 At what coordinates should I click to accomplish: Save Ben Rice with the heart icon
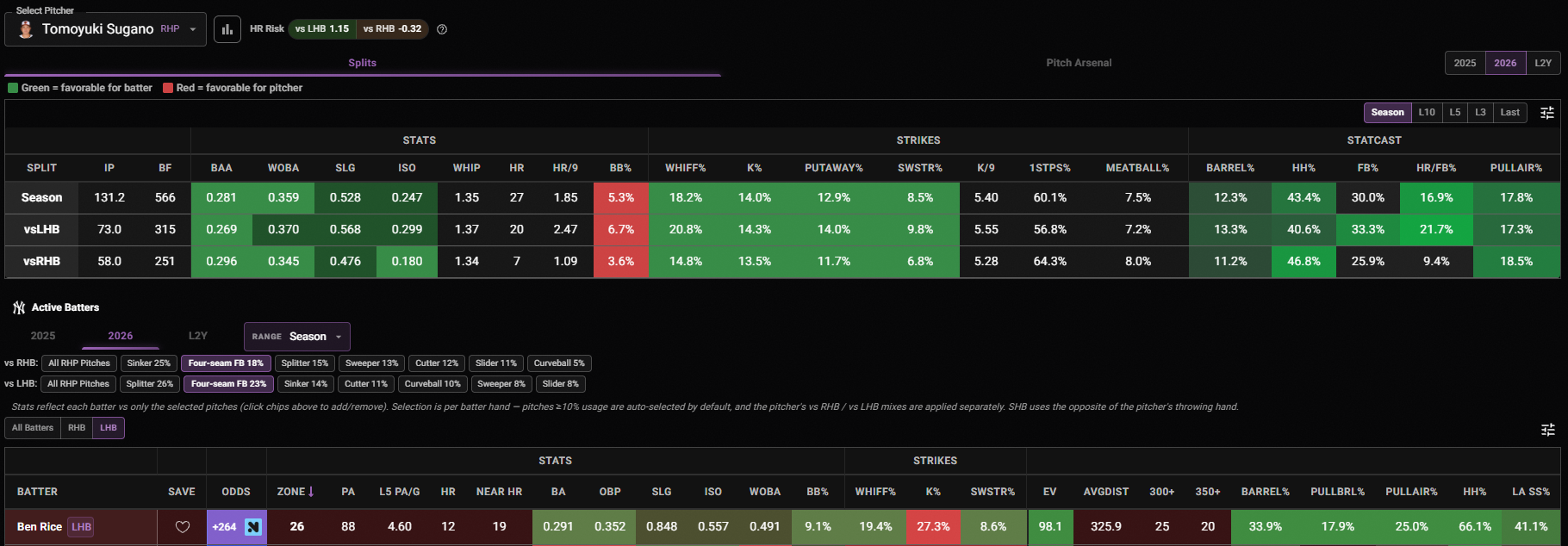[x=182, y=527]
